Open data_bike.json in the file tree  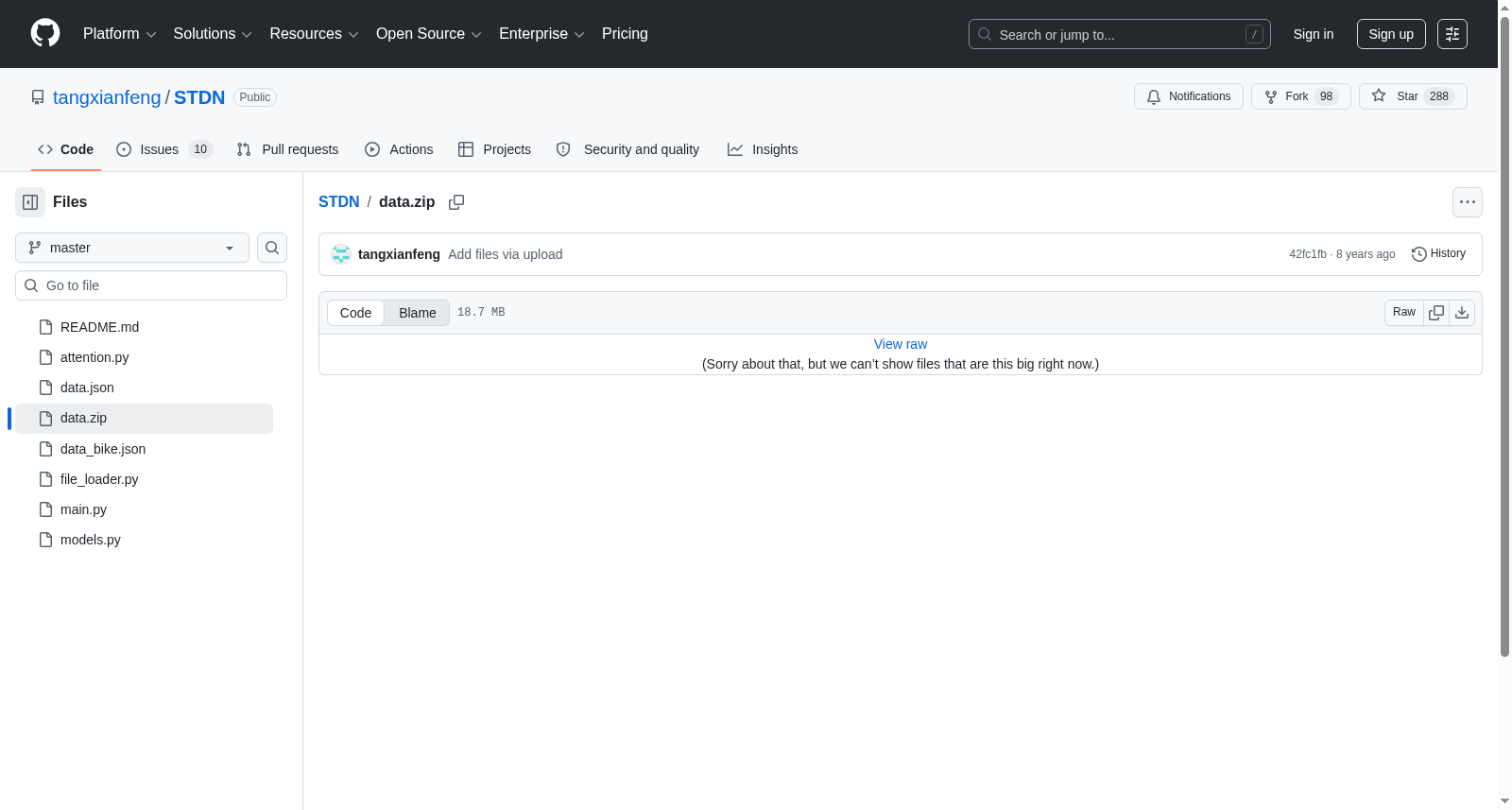[x=144, y=449]
